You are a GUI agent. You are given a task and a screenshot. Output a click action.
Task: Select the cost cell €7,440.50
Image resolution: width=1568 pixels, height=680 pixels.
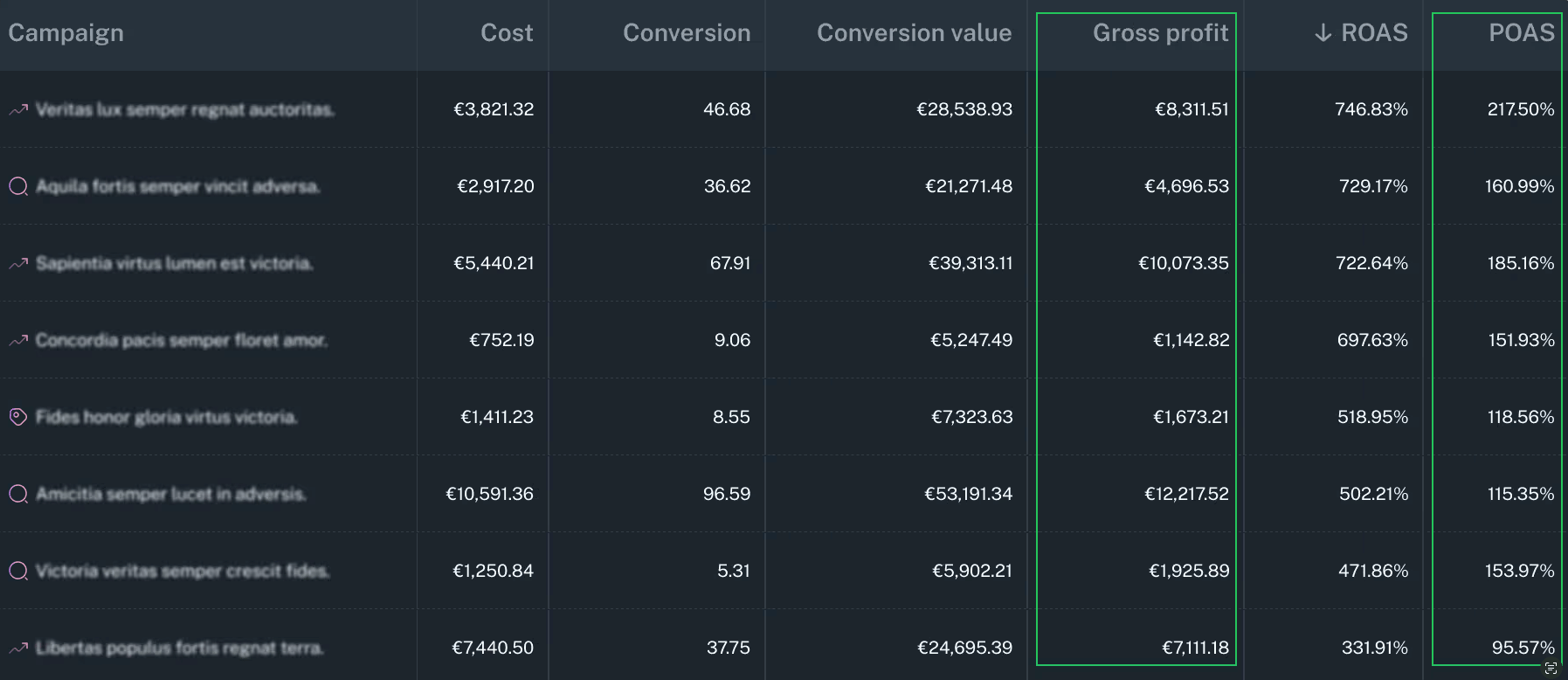pos(493,648)
